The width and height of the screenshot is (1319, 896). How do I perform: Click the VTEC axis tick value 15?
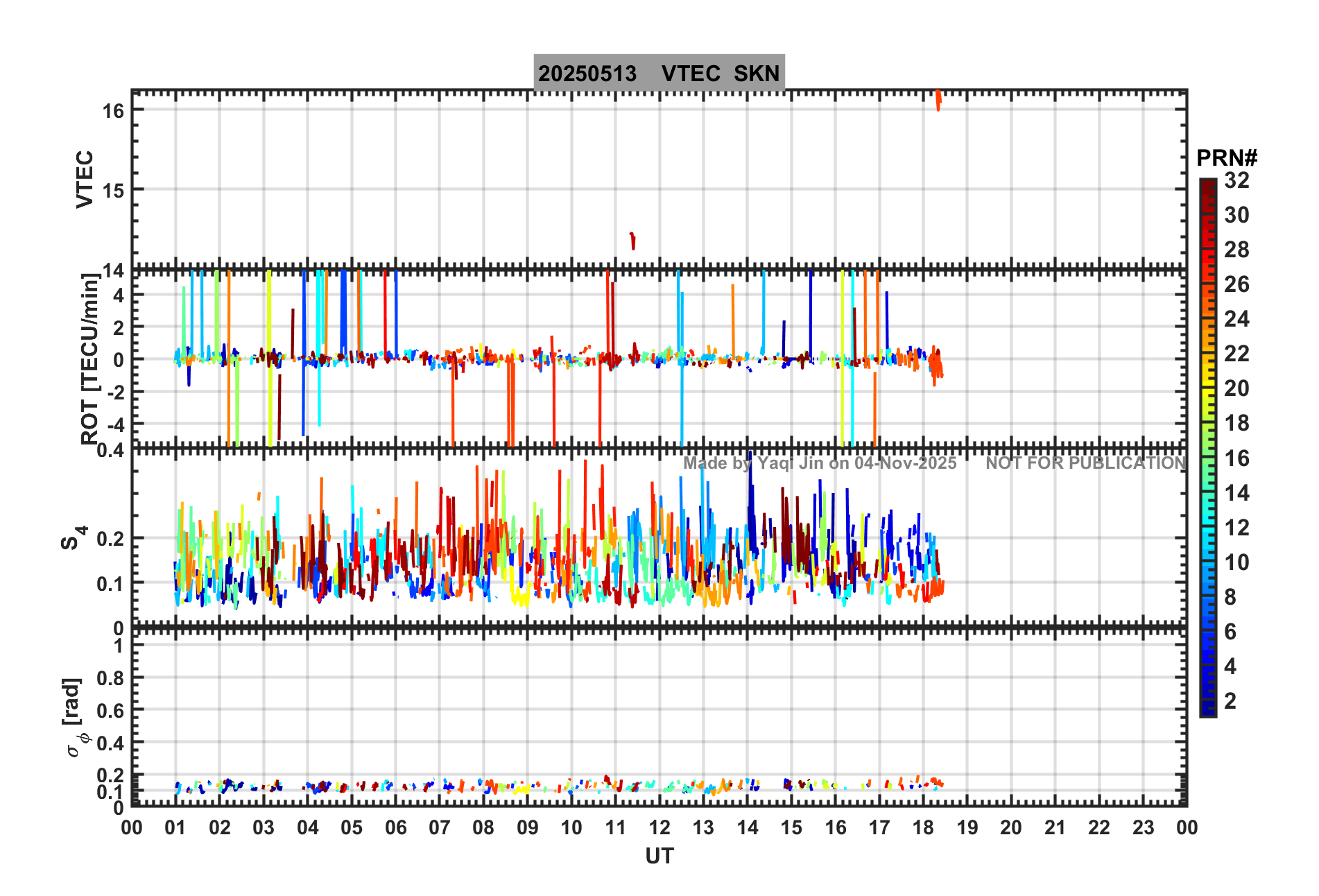(113, 190)
